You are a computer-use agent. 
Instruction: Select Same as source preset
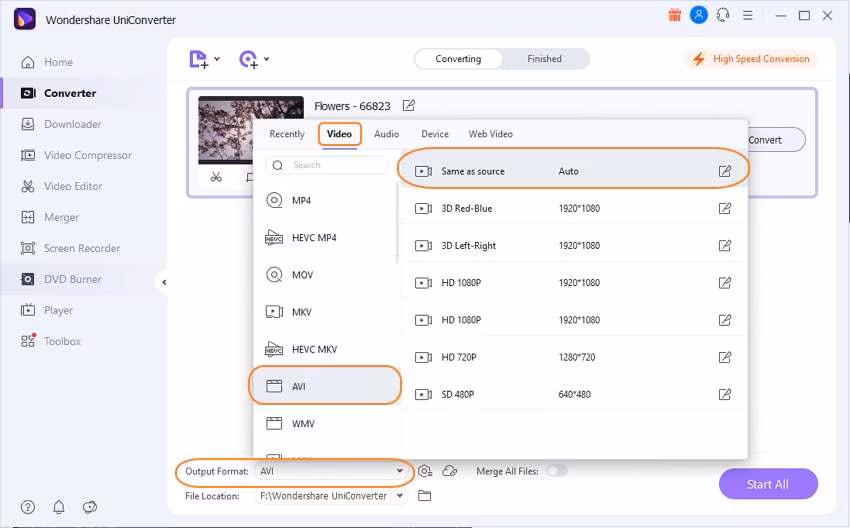point(574,171)
